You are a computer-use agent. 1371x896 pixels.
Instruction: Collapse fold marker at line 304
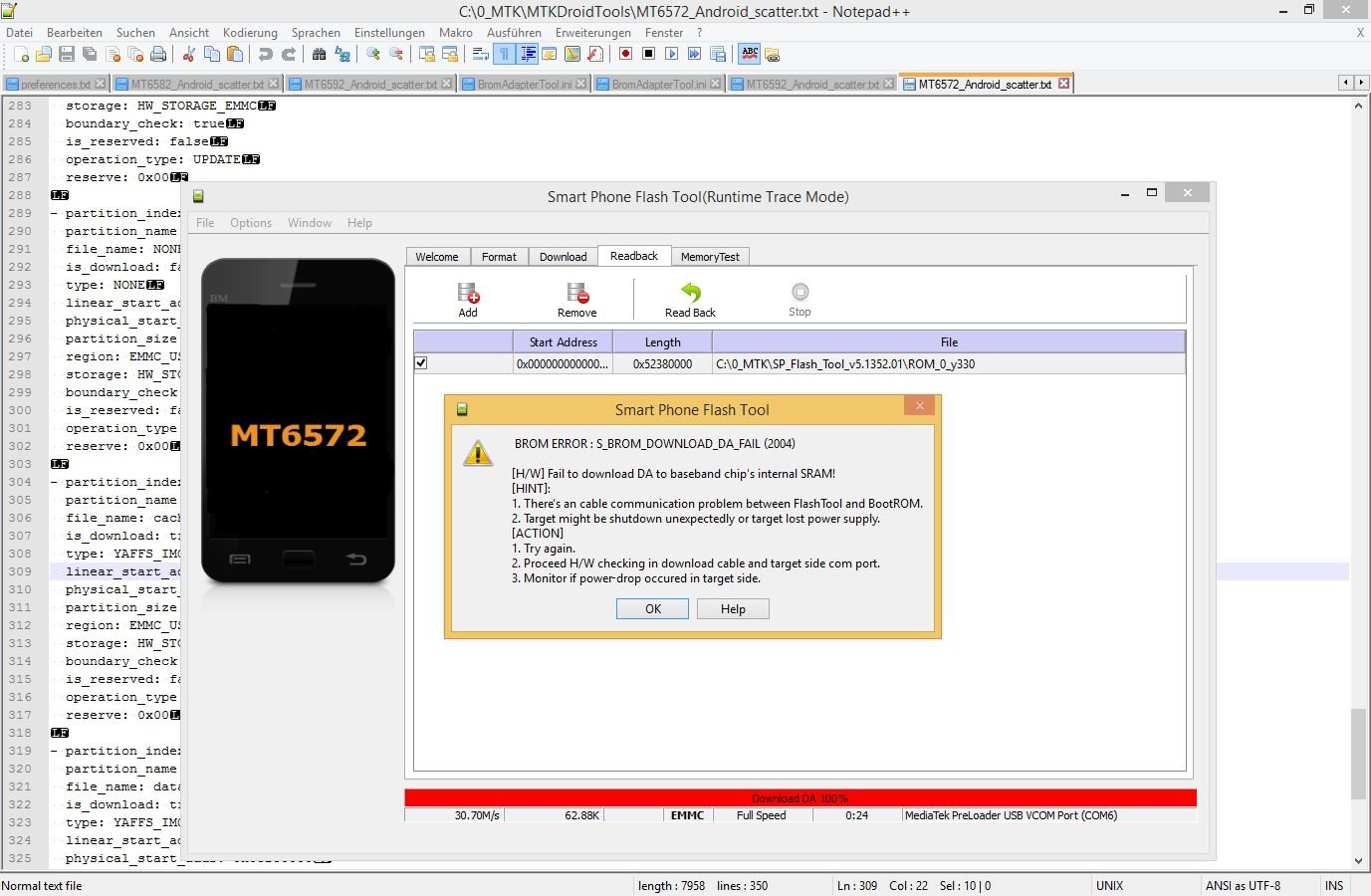54,482
